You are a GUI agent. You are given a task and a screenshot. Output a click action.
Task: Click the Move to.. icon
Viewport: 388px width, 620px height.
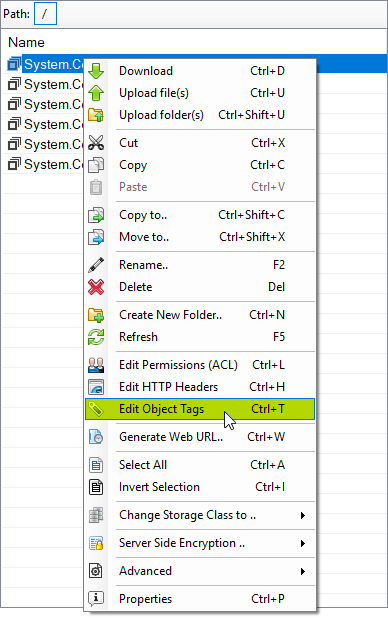coord(96,237)
